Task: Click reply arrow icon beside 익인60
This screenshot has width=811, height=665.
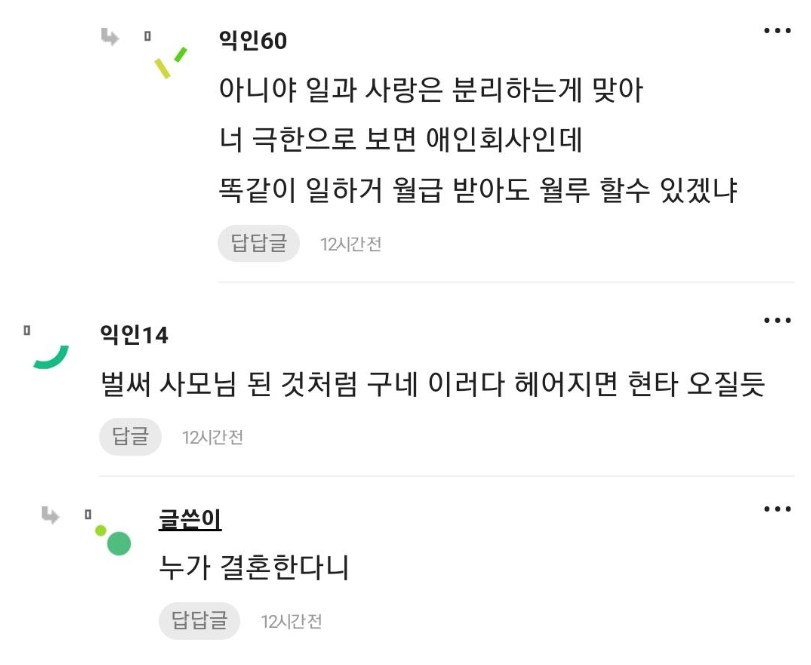Action: pos(110,37)
